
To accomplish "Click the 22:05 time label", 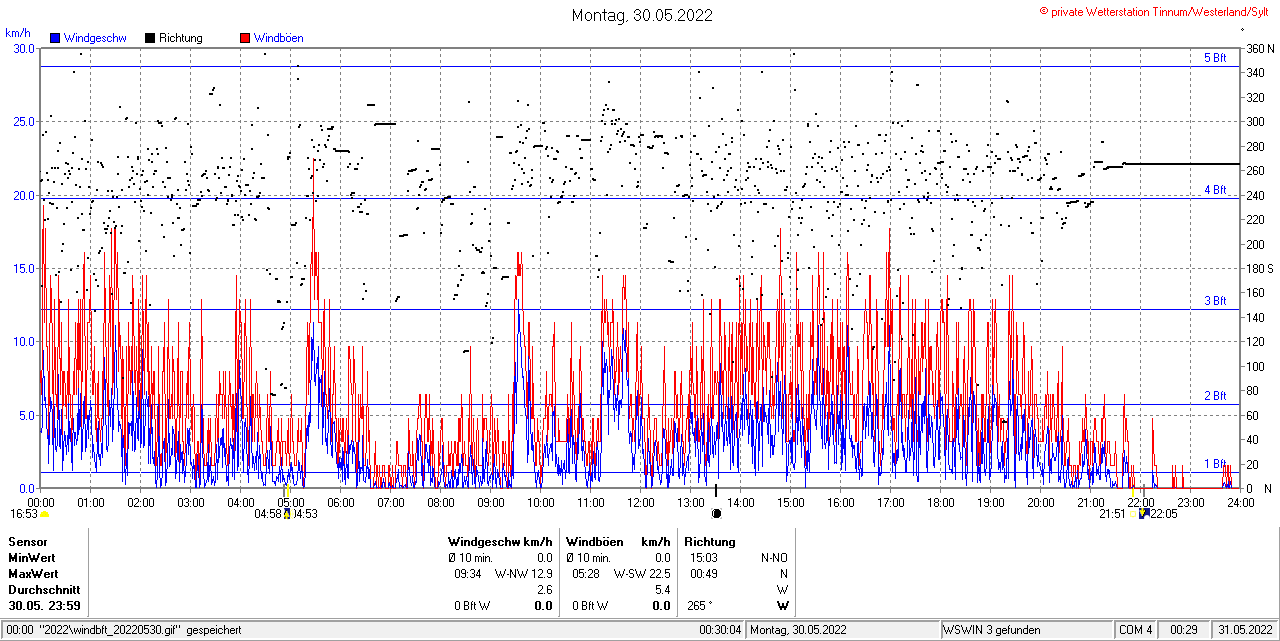I will 1164,514.
